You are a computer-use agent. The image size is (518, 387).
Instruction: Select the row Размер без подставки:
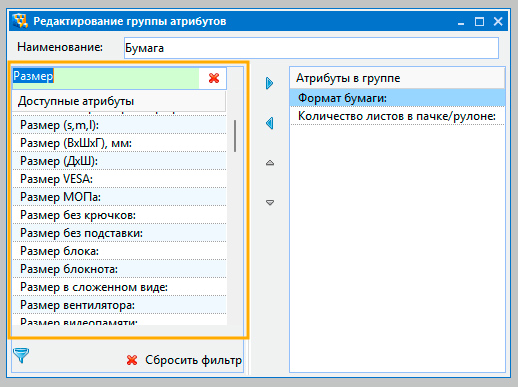click(119, 233)
